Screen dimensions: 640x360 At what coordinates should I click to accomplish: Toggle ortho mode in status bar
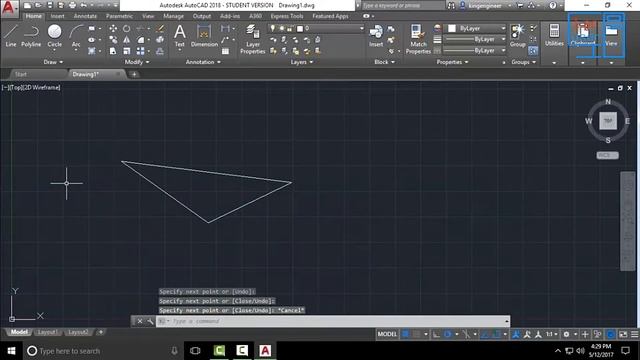[x=436, y=334]
